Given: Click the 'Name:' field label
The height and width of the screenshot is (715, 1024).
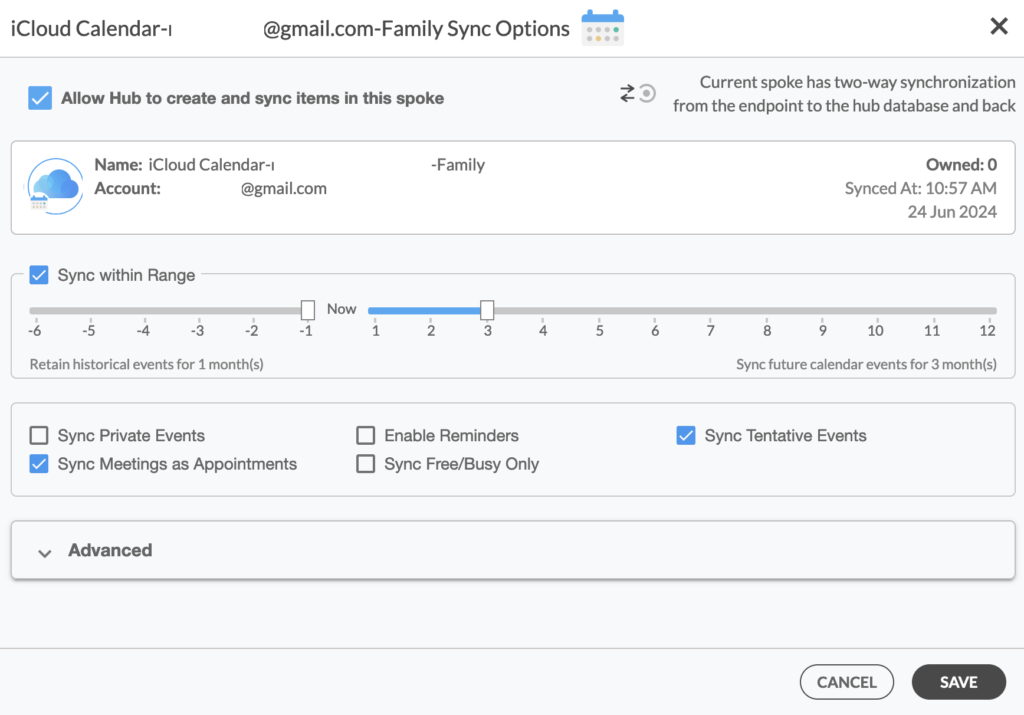Looking at the screenshot, I should click(x=118, y=165).
